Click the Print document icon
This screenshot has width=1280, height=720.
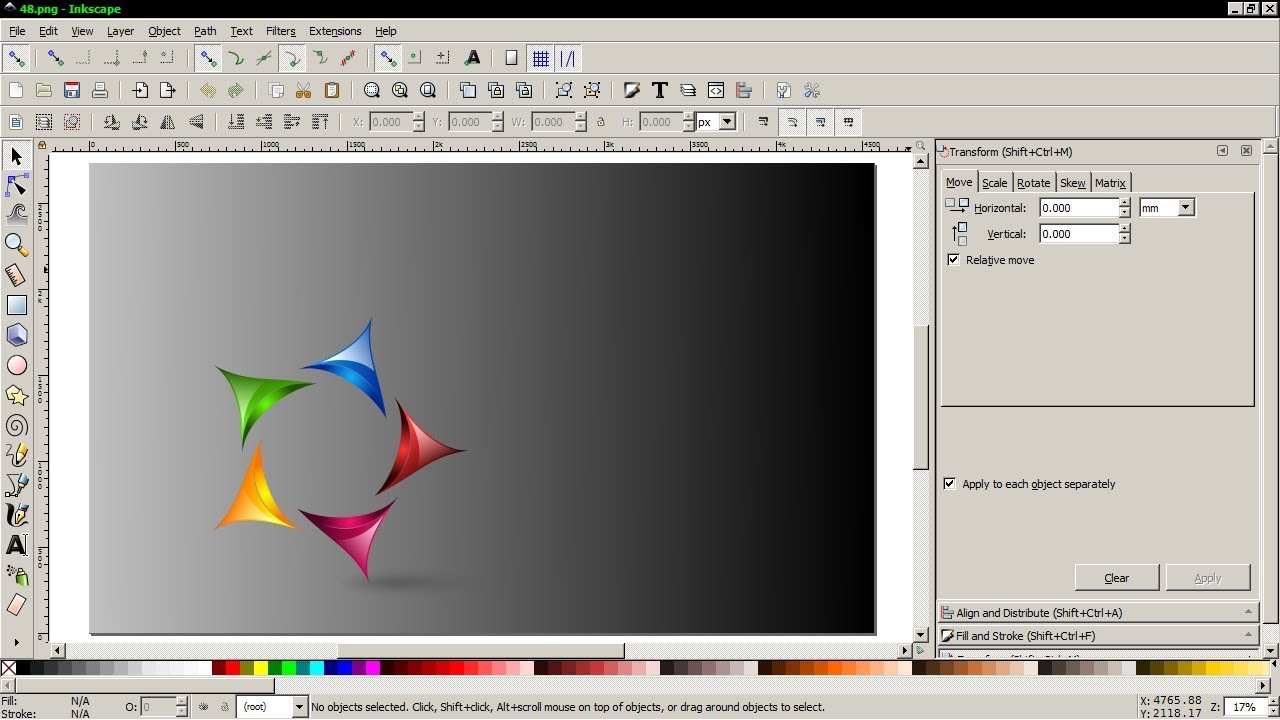tap(100, 90)
